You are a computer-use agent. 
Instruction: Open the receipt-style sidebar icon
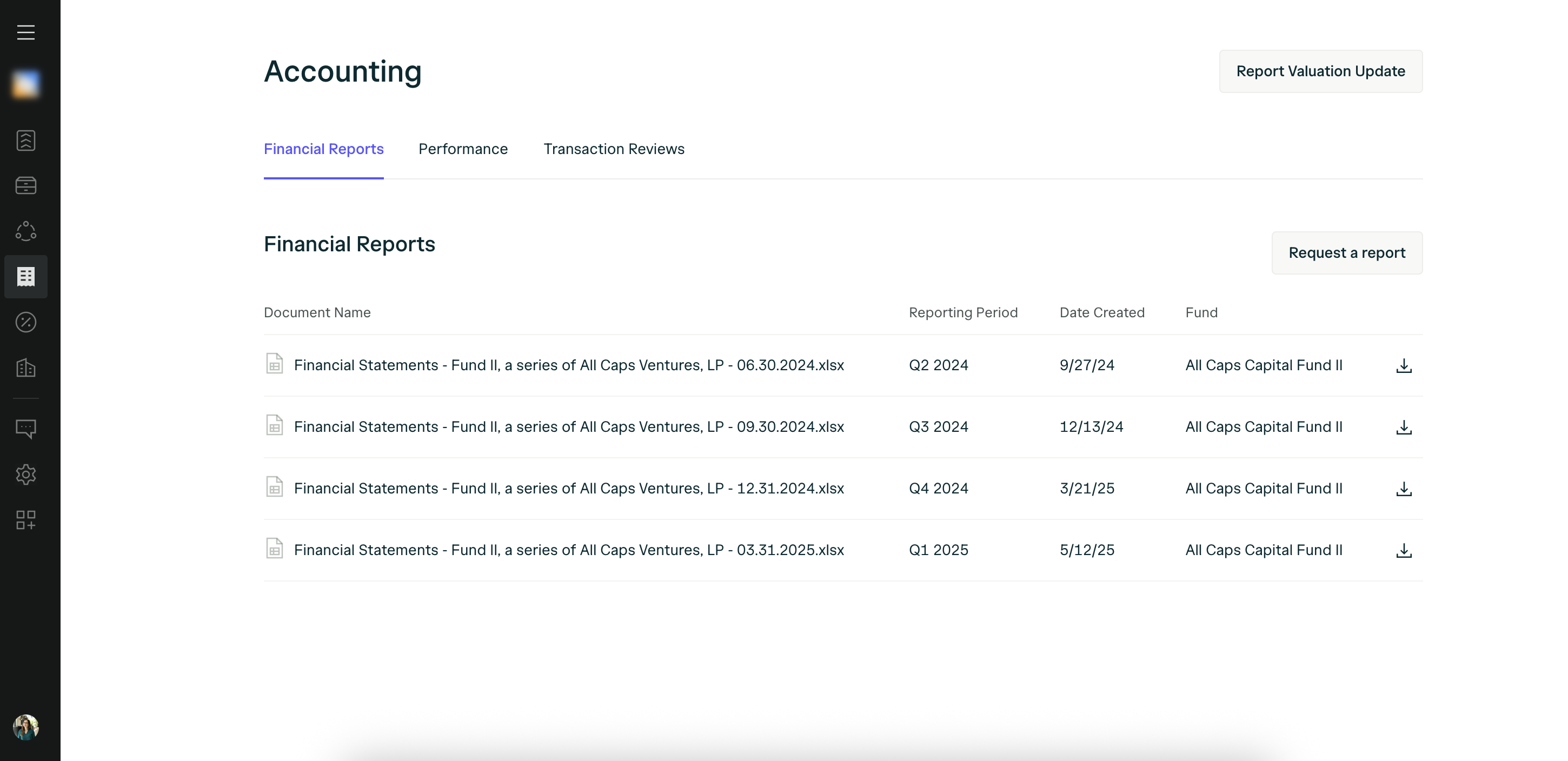pos(25,141)
